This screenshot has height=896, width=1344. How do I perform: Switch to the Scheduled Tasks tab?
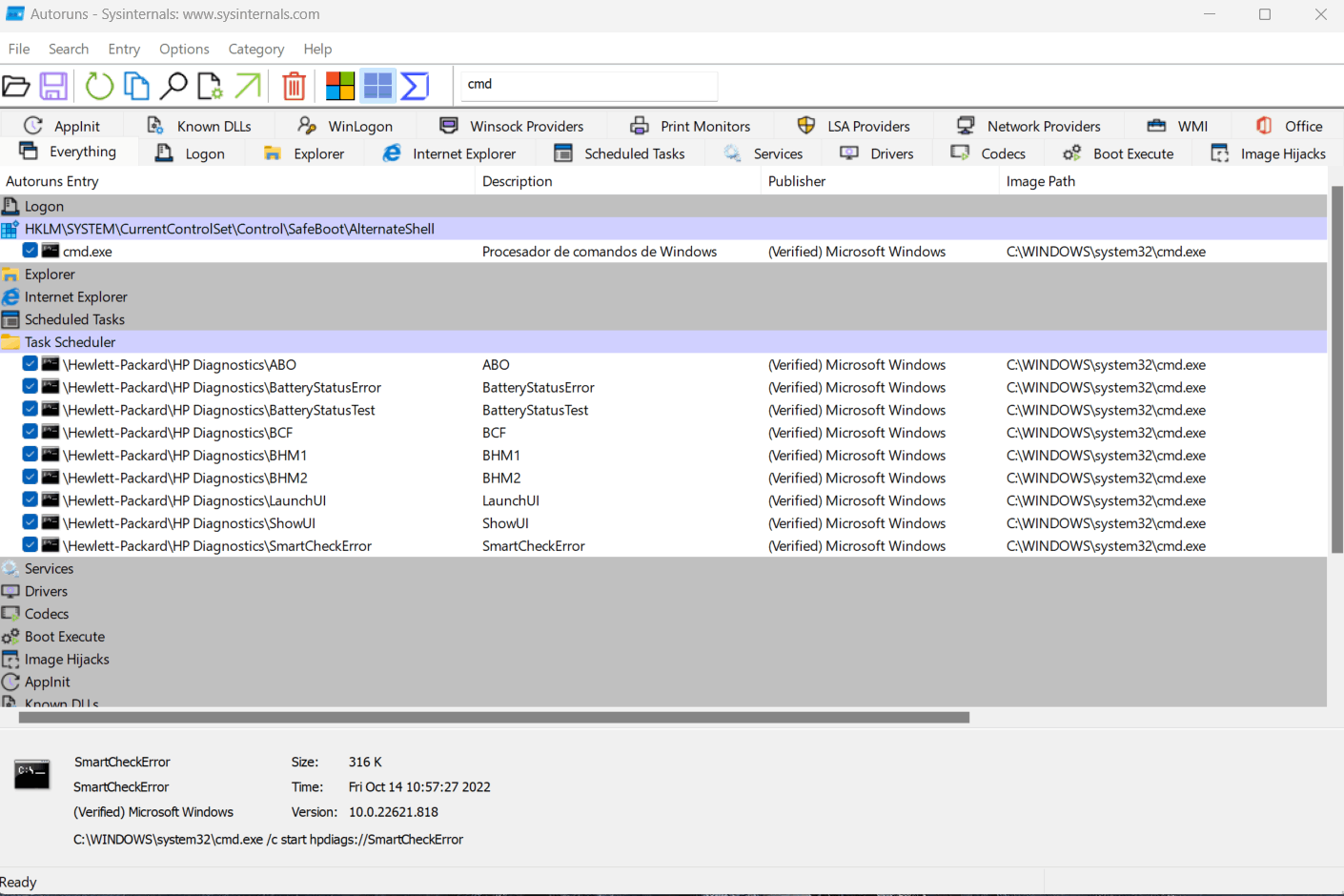pyautogui.click(x=620, y=153)
